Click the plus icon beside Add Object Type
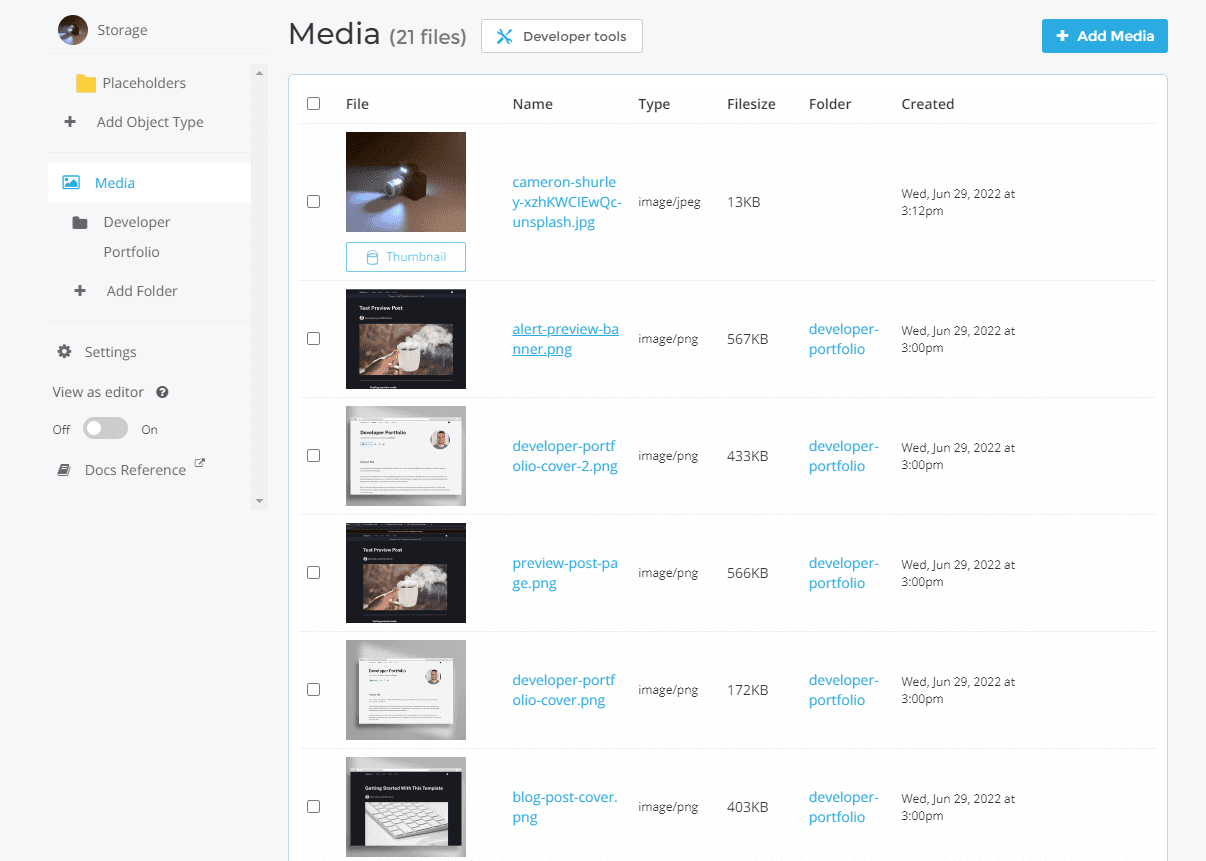The height and width of the screenshot is (861, 1206). [70, 122]
